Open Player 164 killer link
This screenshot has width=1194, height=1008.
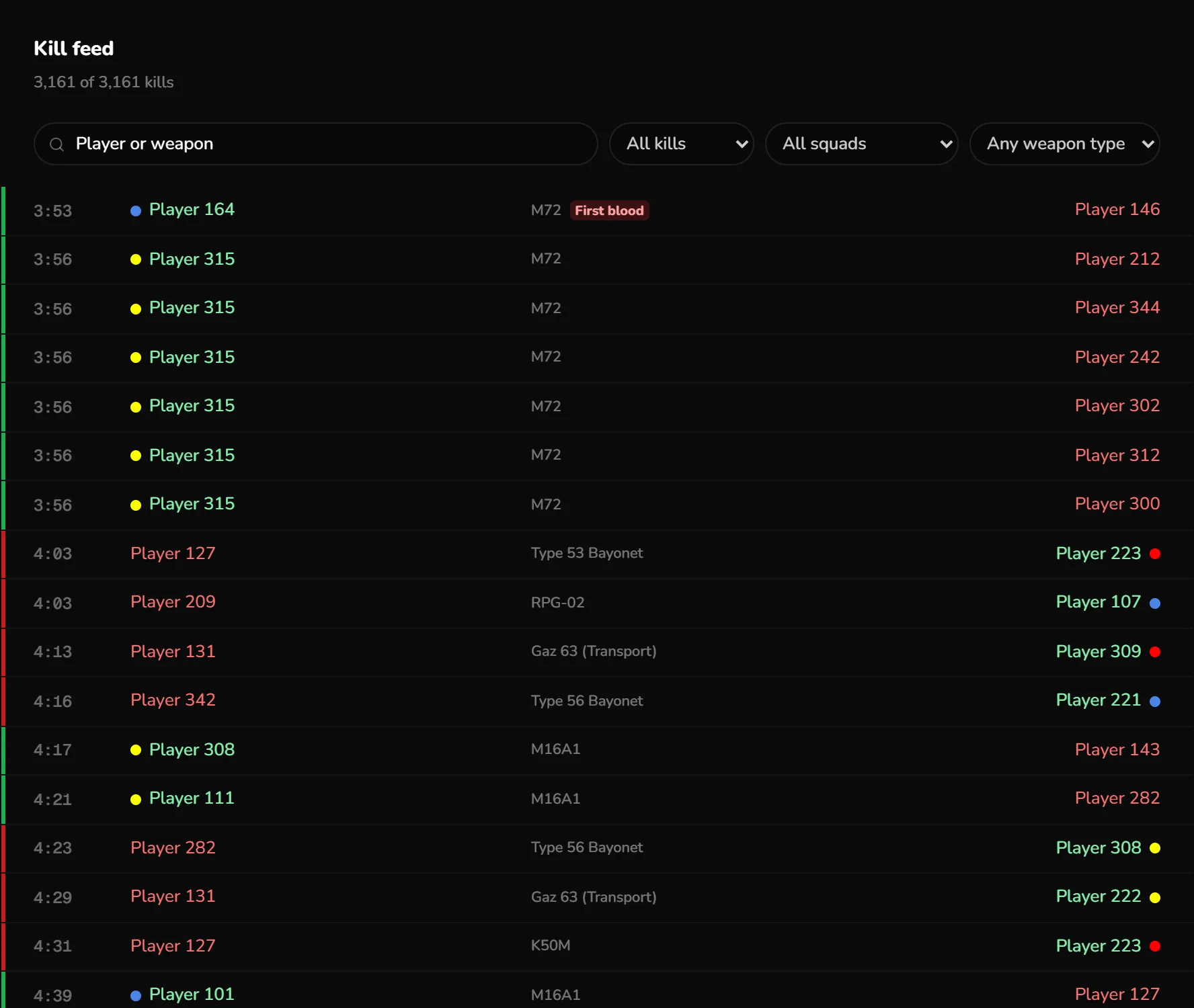coord(192,210)
